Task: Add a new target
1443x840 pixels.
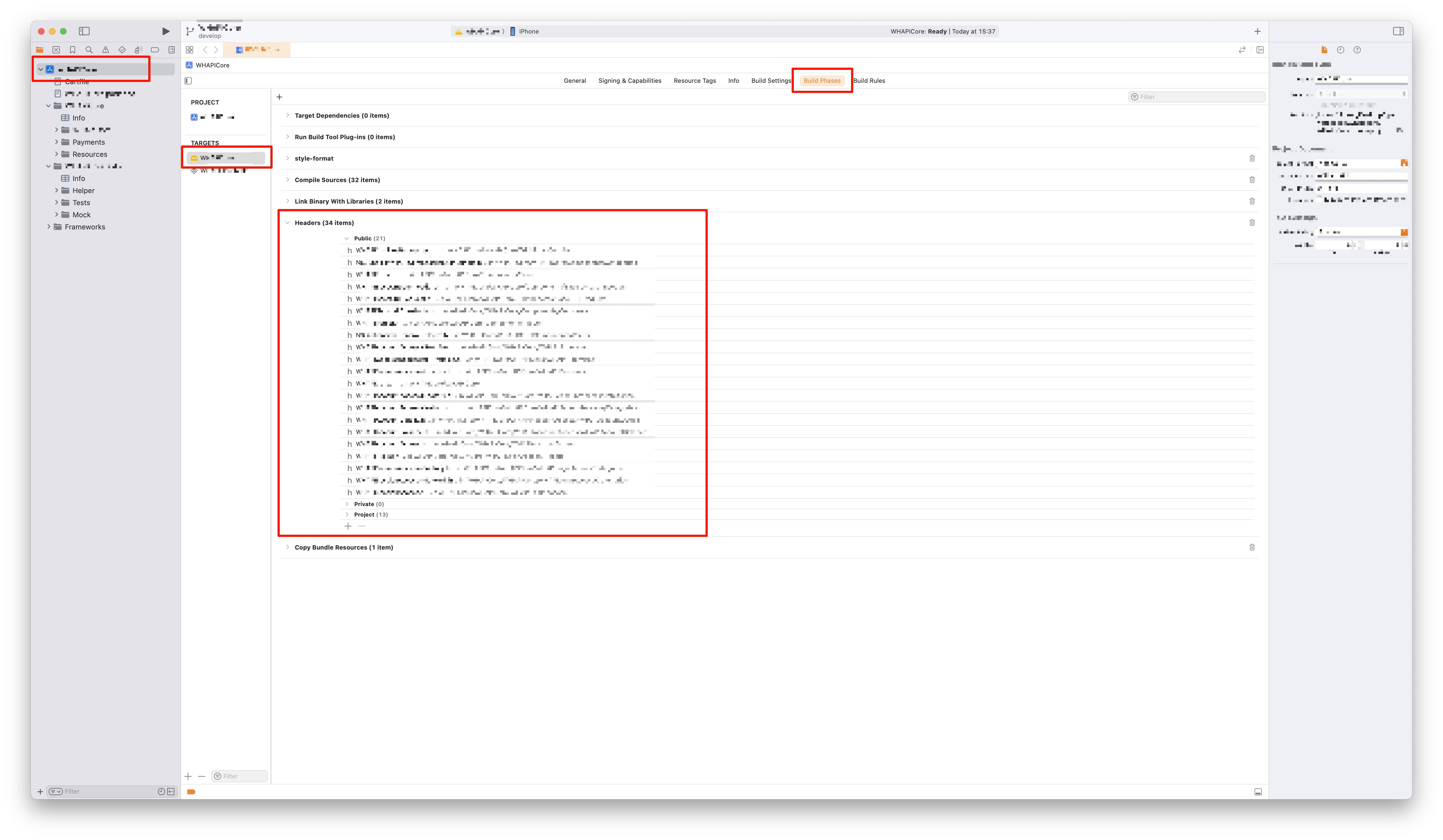Action: point(188,776)
